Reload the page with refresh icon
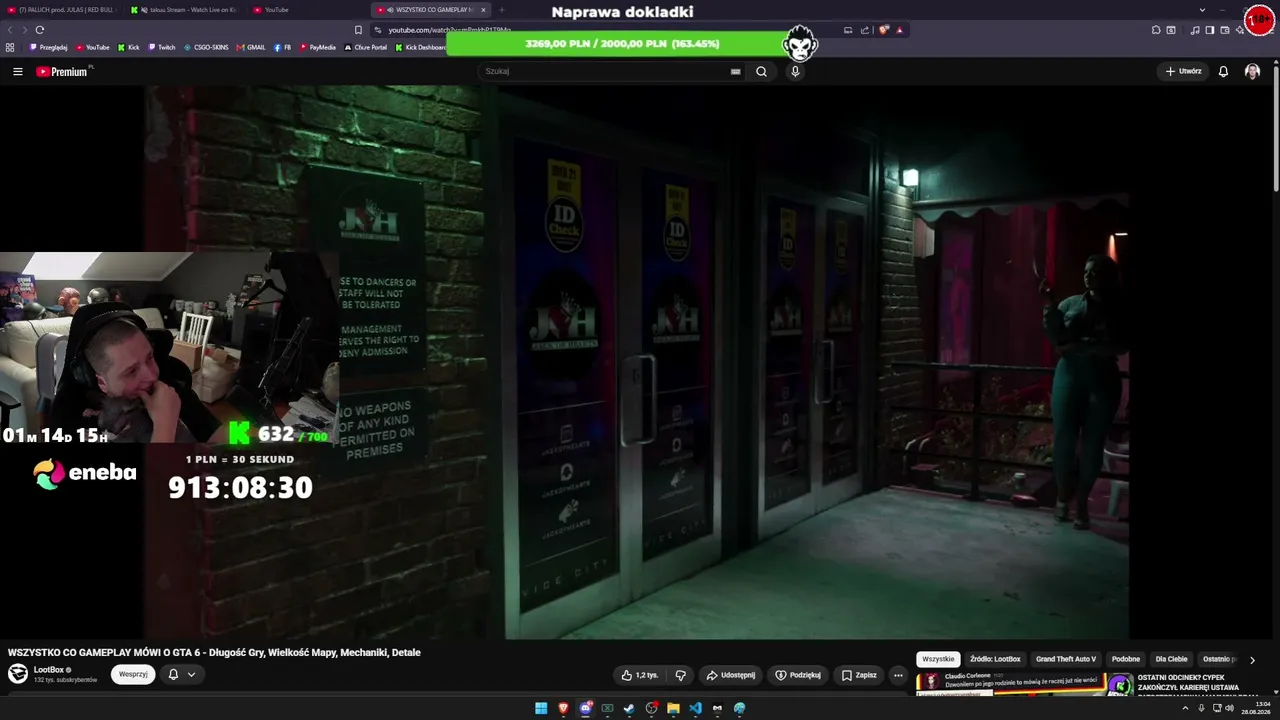 click(x=40, y=30)
